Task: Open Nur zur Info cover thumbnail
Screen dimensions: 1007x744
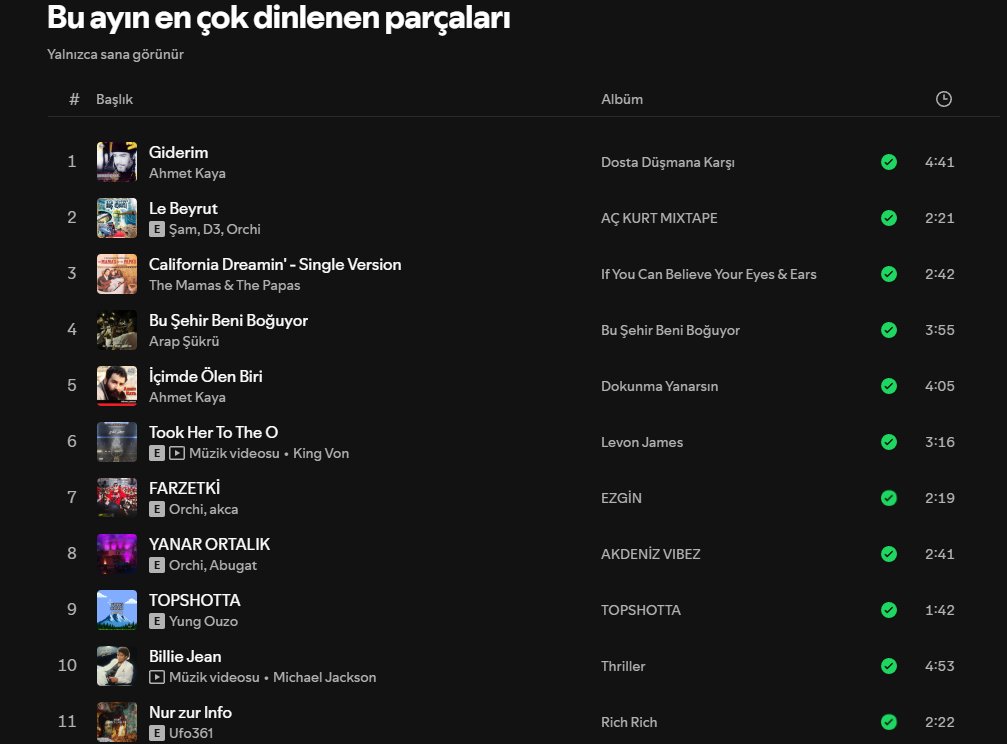Action: tap(117, 722)
